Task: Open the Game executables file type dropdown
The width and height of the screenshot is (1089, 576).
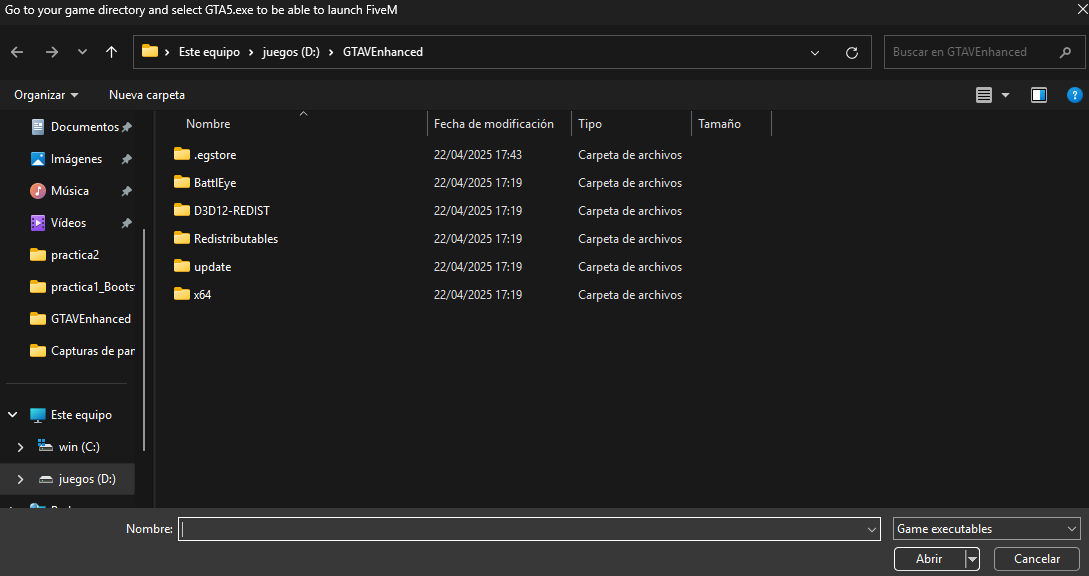Action: click(986, 529)
